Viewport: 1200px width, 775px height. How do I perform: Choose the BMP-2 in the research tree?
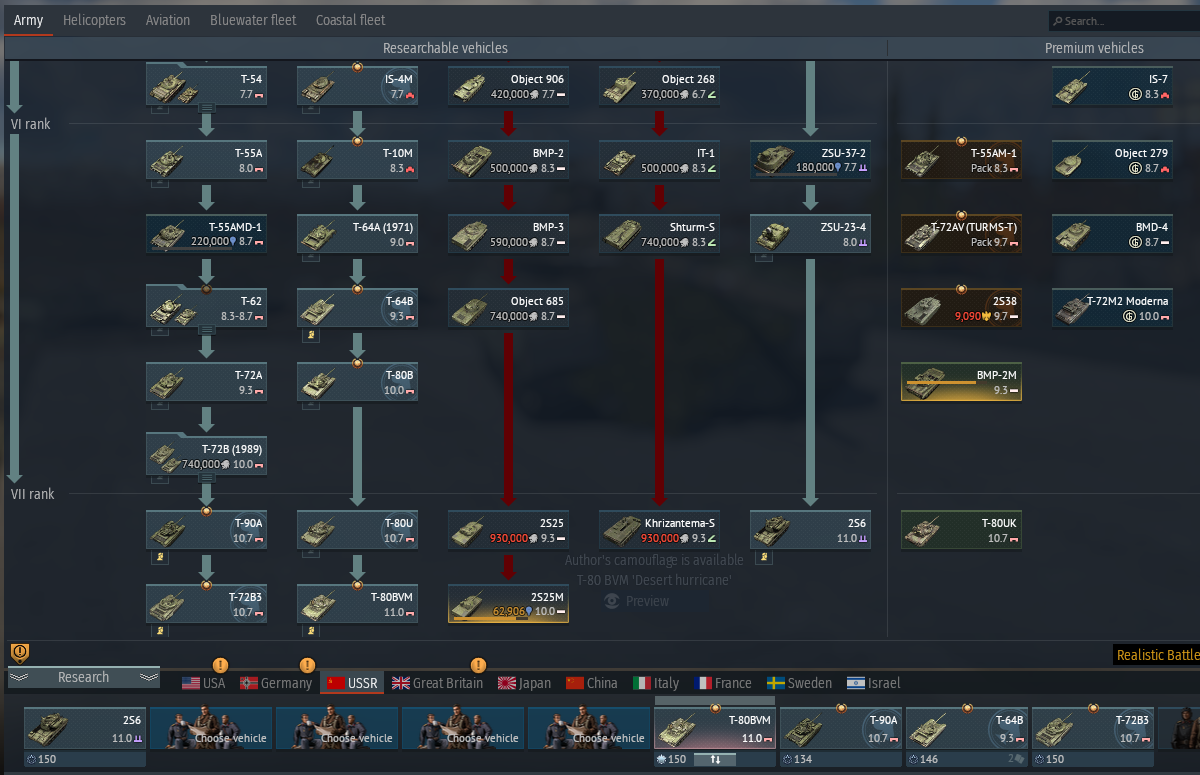point(509,160)
